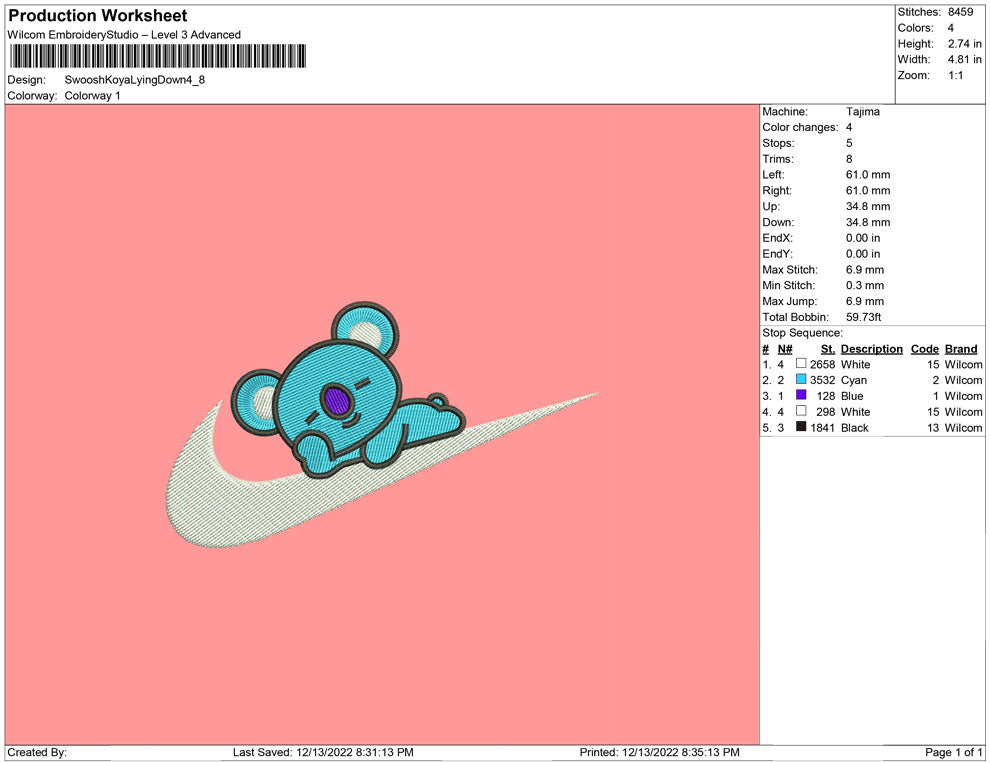The height and width of the screenshot is (762, 990).
Task: Click the Description column header
Action: (871, 349)
